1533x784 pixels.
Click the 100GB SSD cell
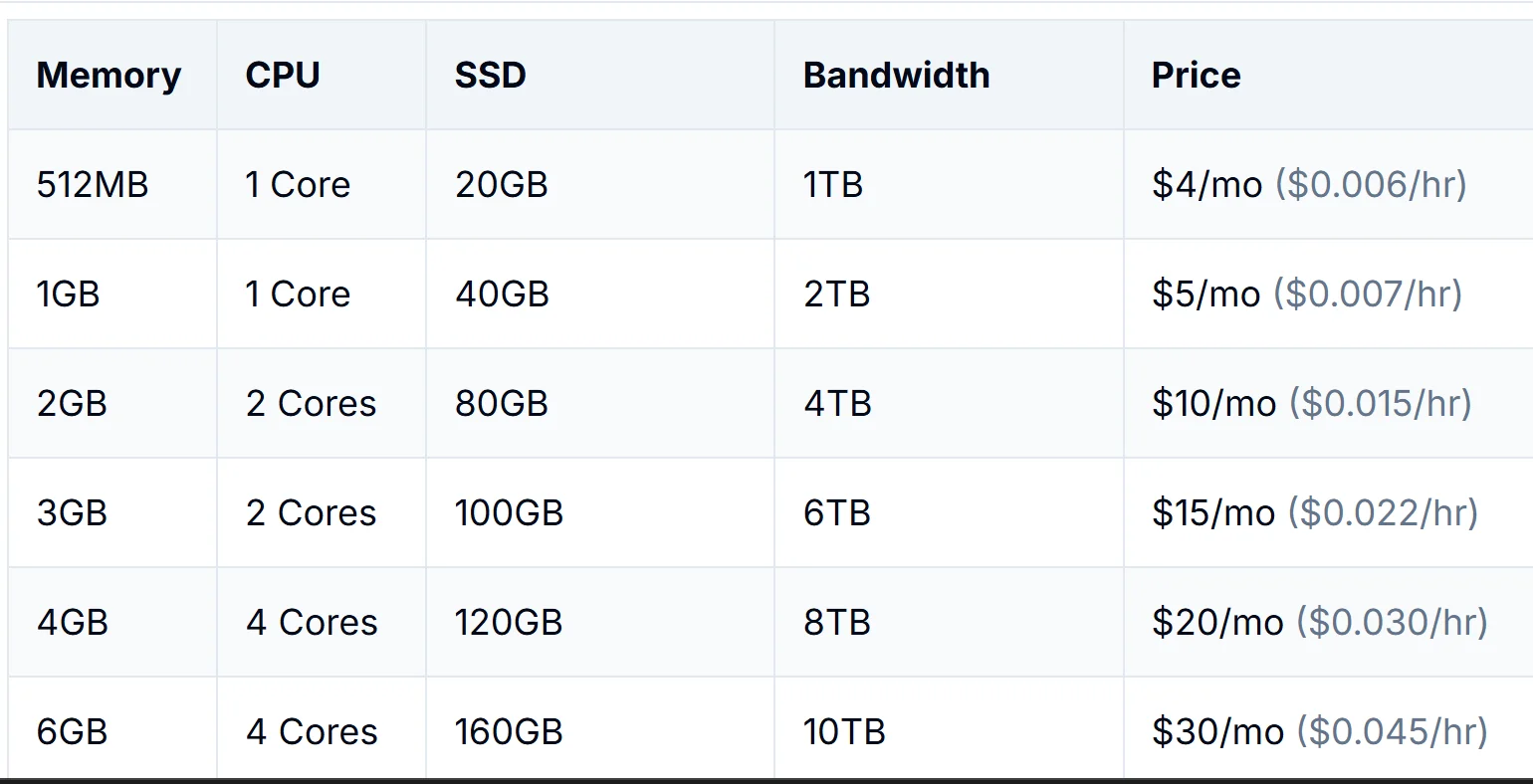(509, 513)
